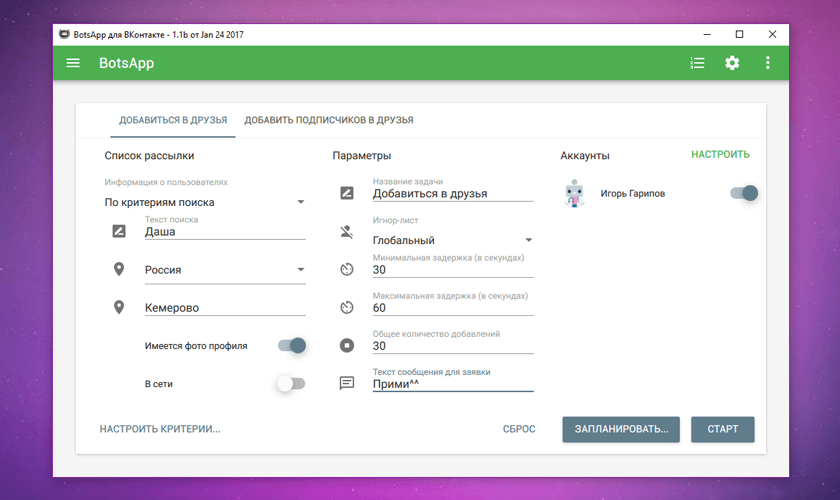The height and width of the screenshot is (500, 840).
Task: Click the stop-circle icon for total additions
Action: coord(347,345)
